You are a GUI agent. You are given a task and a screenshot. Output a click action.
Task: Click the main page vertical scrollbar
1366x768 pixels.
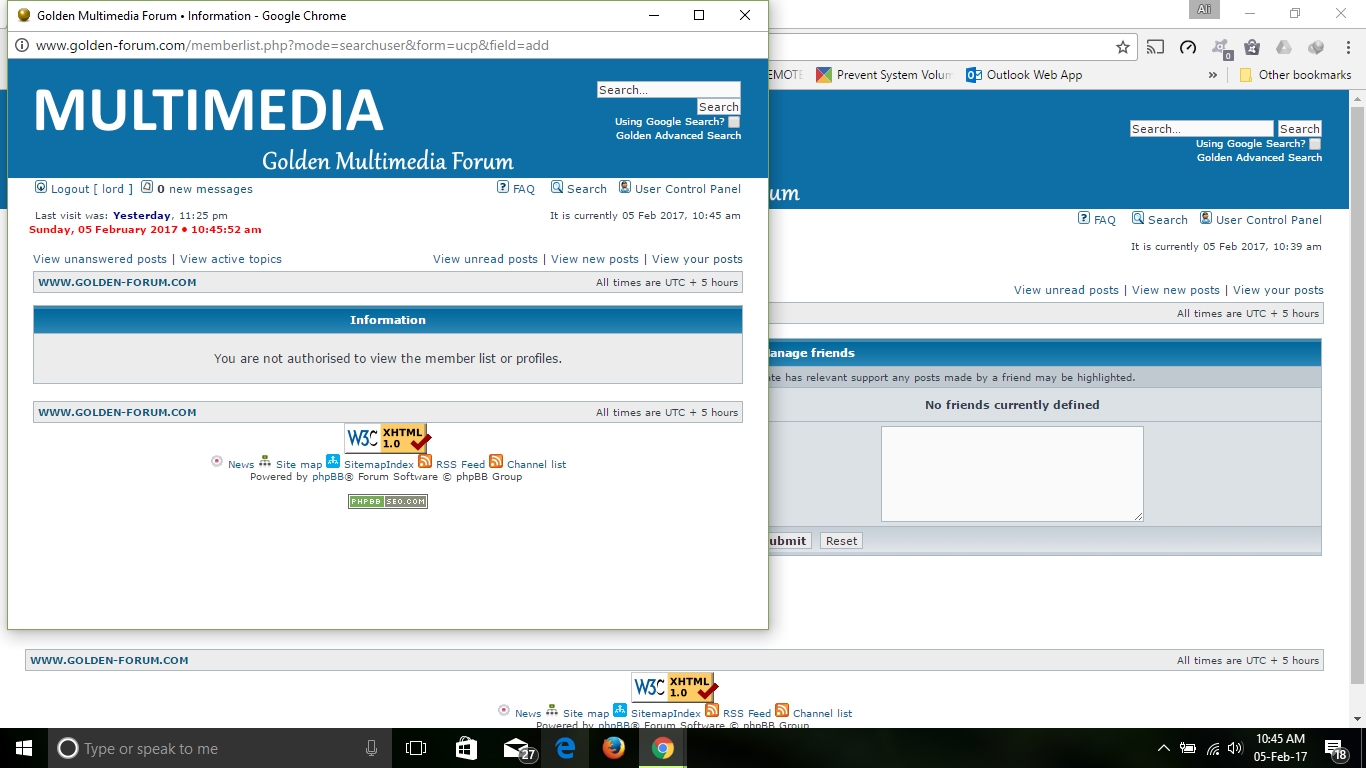tap(1357, 400)
